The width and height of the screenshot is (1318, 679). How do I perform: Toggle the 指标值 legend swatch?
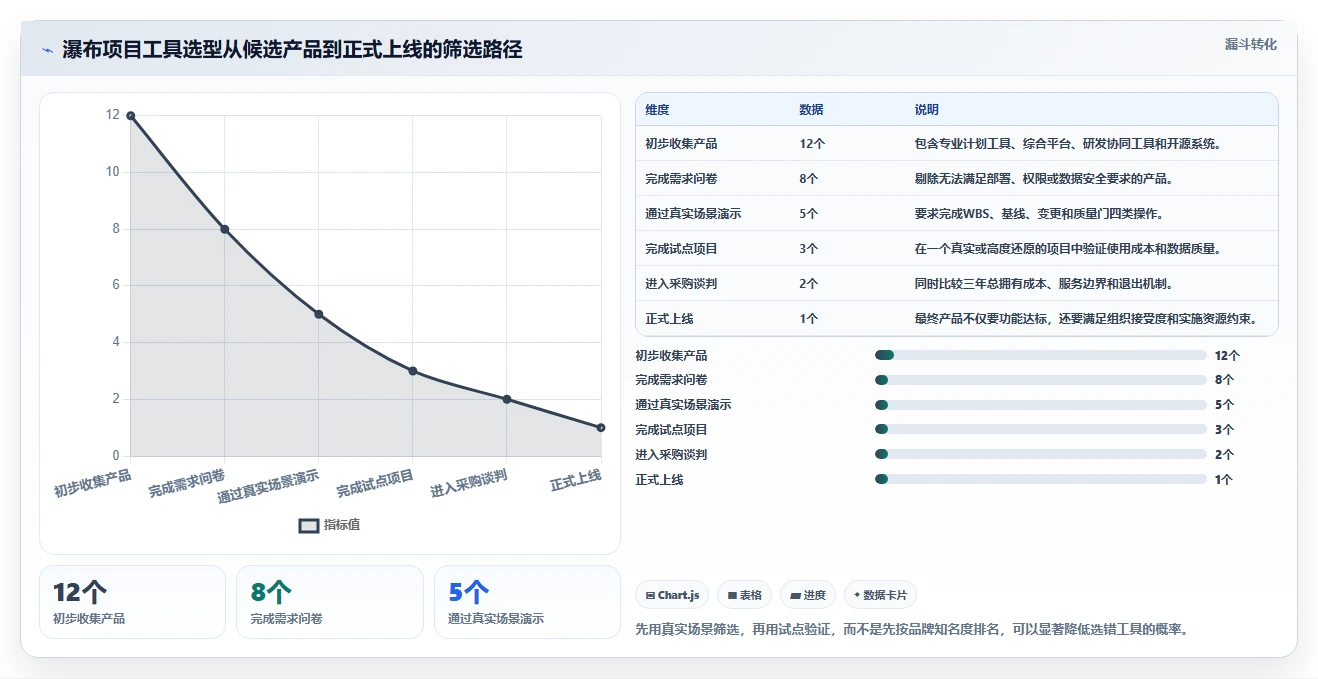point(309,525)
